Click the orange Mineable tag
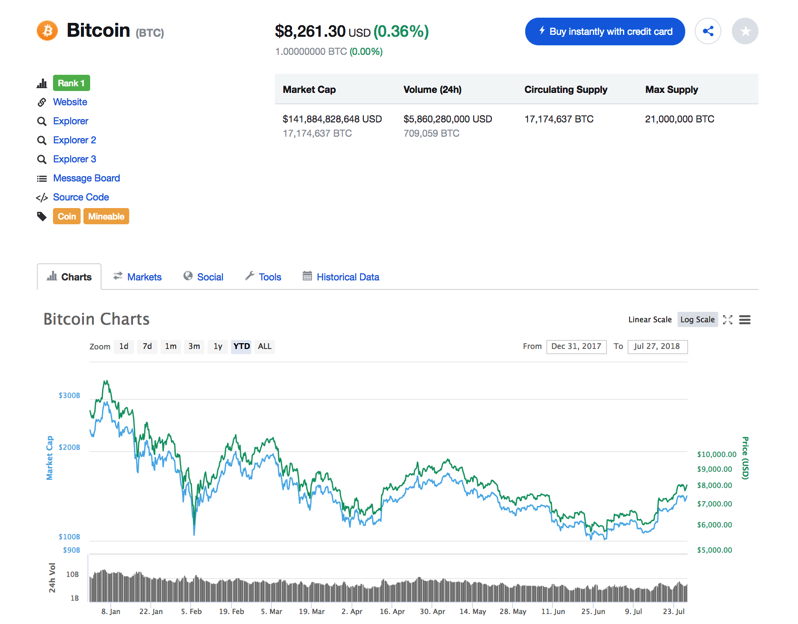 [x=106, y=216]
